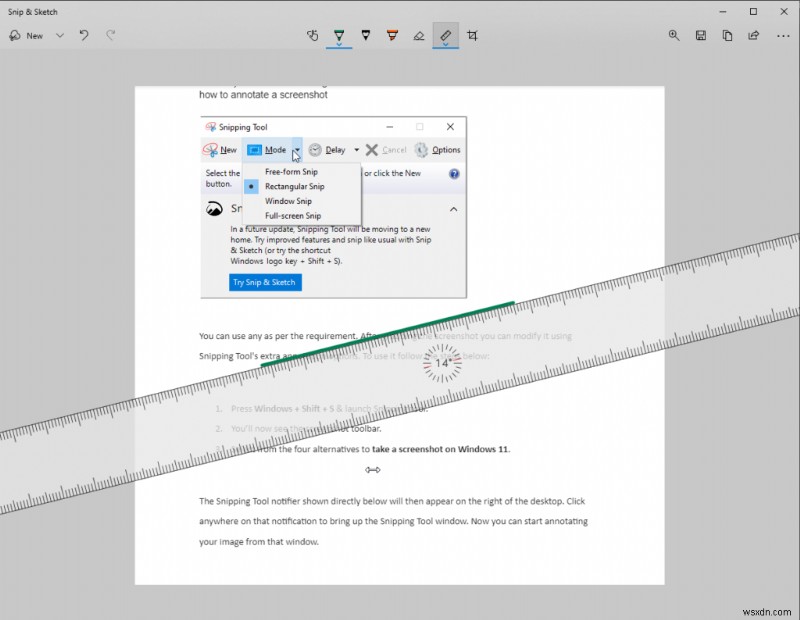The width and height of the screenshot is (800, 620).
Task: Click the Cancel button in pictured Snipping Tool
Action: tap(386, 150)
